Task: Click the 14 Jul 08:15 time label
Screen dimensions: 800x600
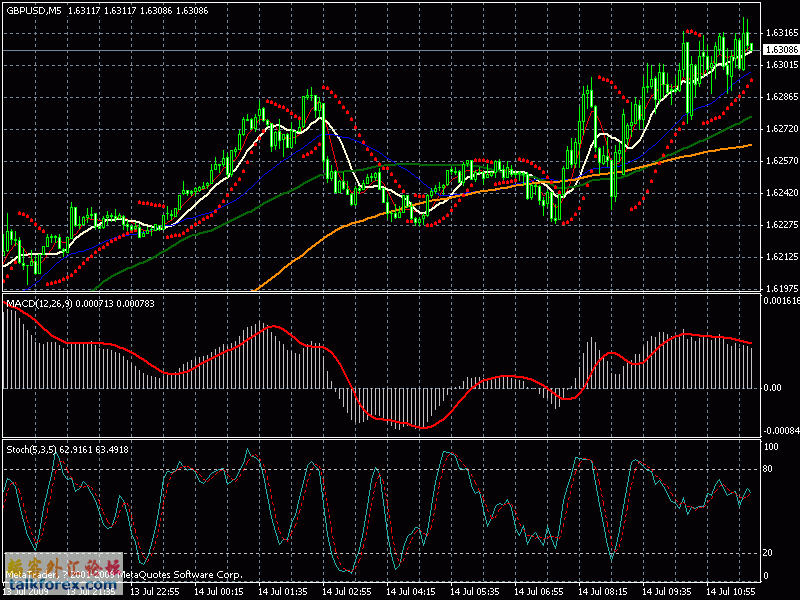Action: (603, 592)
